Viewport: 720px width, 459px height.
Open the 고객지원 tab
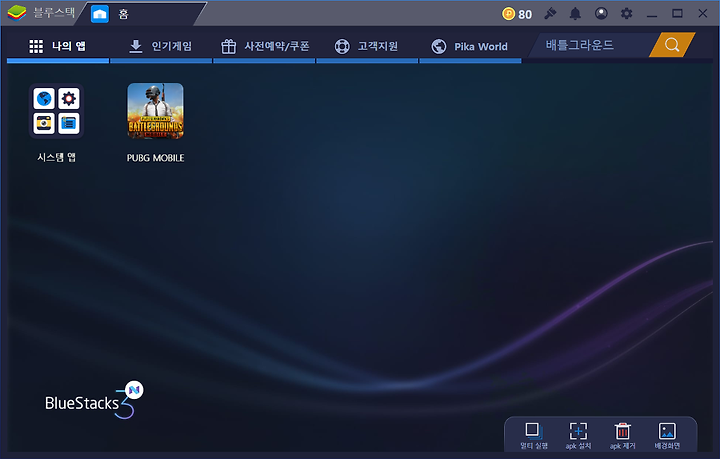367,46
